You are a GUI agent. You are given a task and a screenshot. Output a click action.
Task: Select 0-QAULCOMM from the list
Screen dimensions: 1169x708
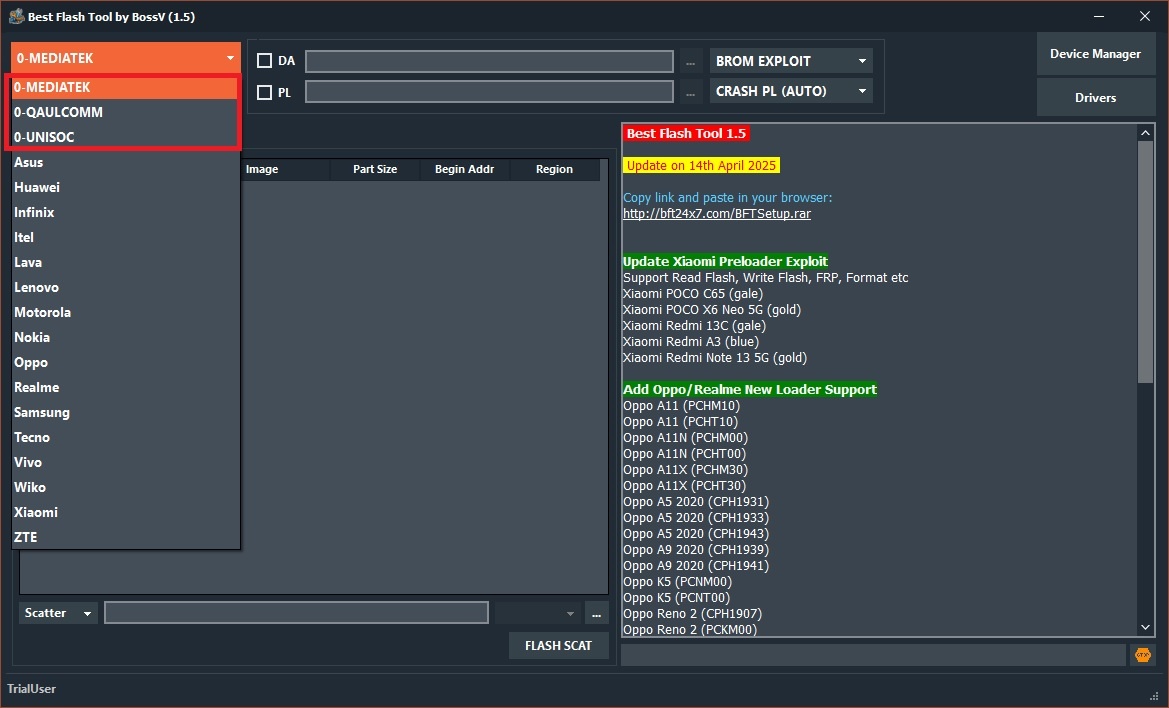point(125,112)
